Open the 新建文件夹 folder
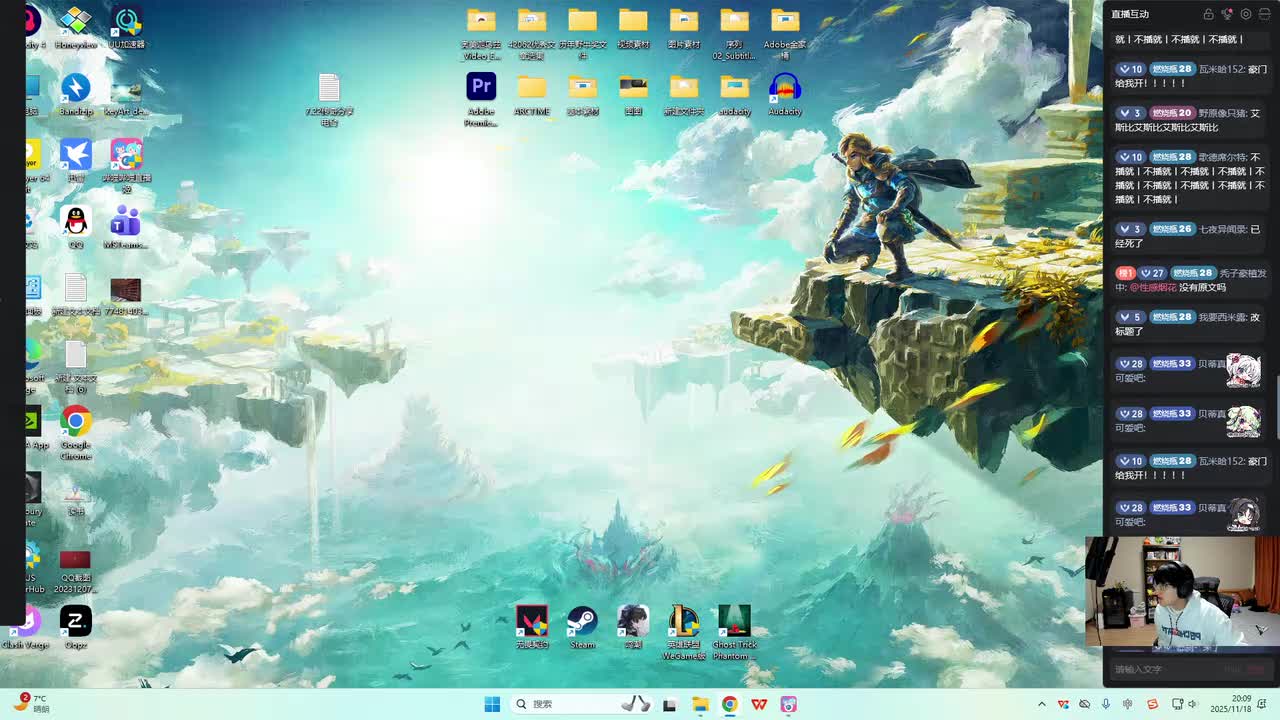 684,95
